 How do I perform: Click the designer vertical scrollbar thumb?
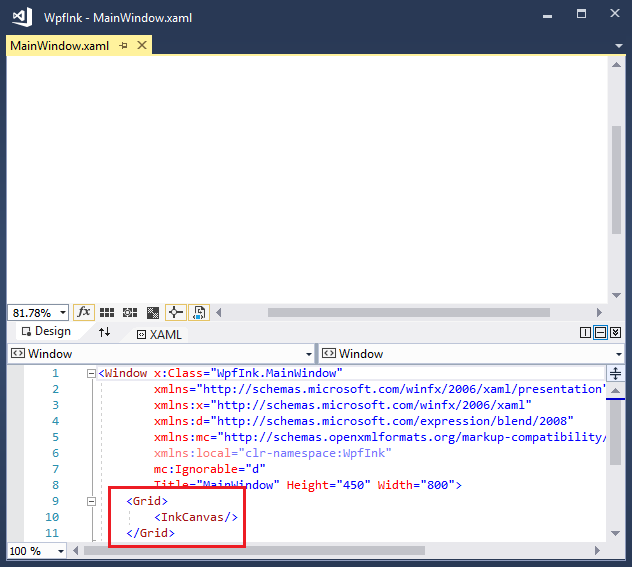(616, 180)
